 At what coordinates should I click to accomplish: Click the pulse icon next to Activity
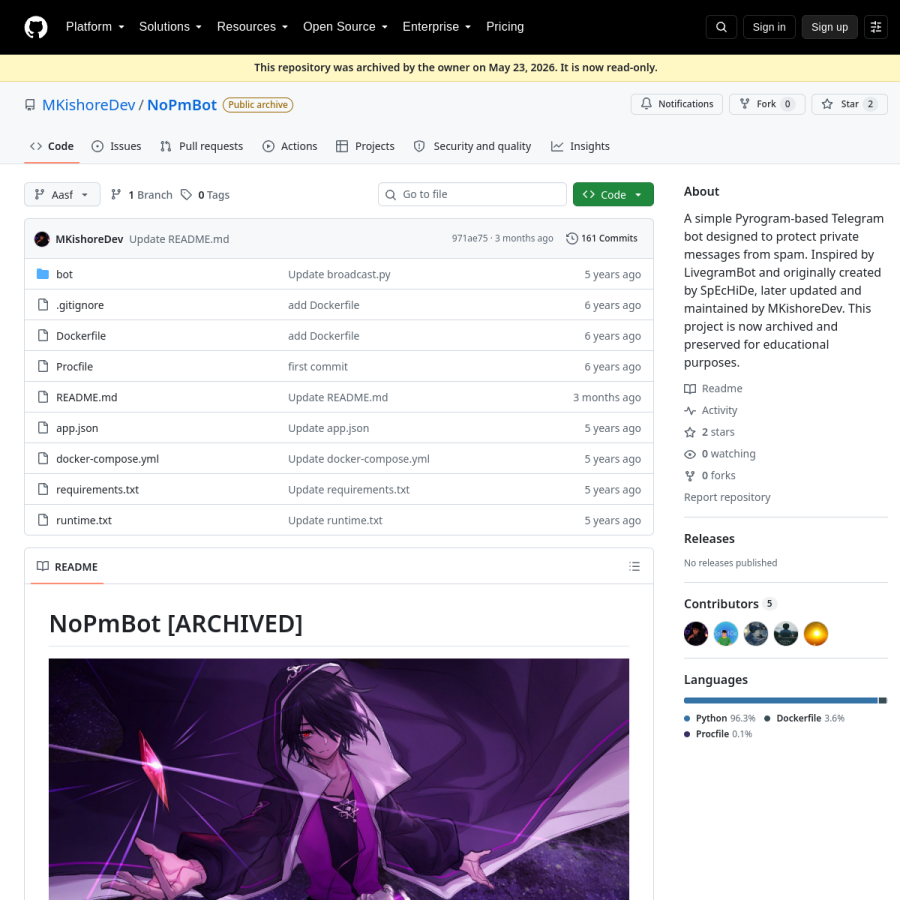click(690, 410)
